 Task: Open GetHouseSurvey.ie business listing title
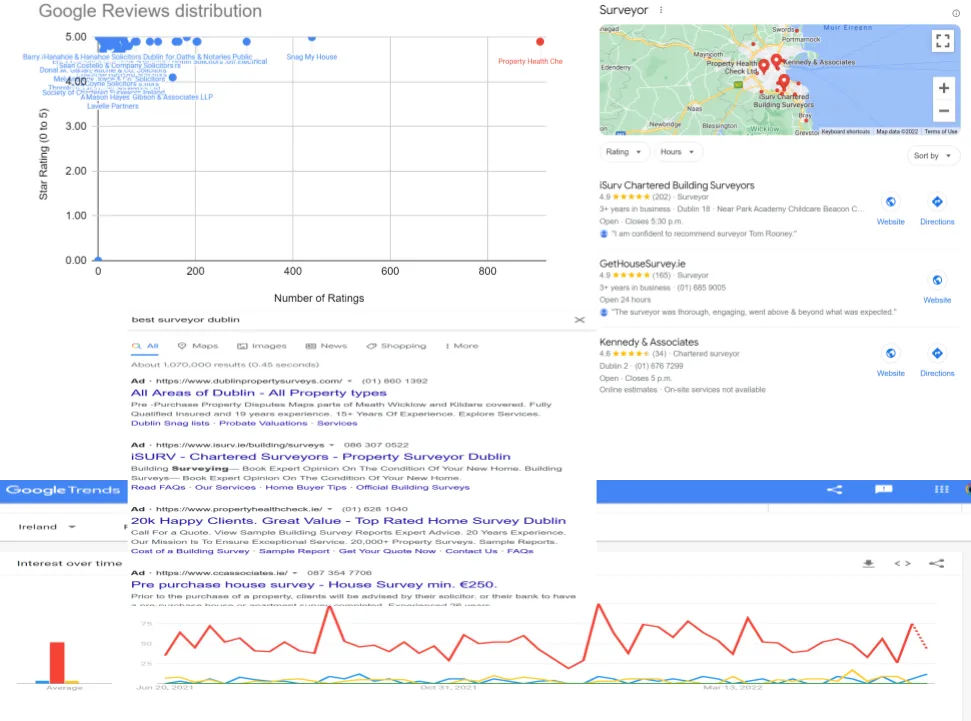pos(642,264)
